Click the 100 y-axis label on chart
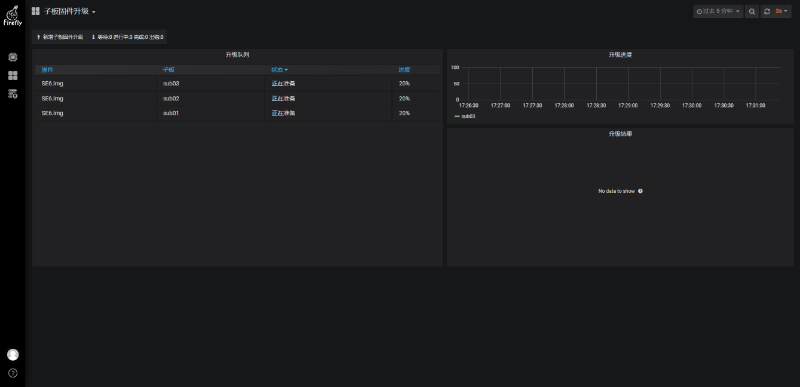 (x=456, y=67)
